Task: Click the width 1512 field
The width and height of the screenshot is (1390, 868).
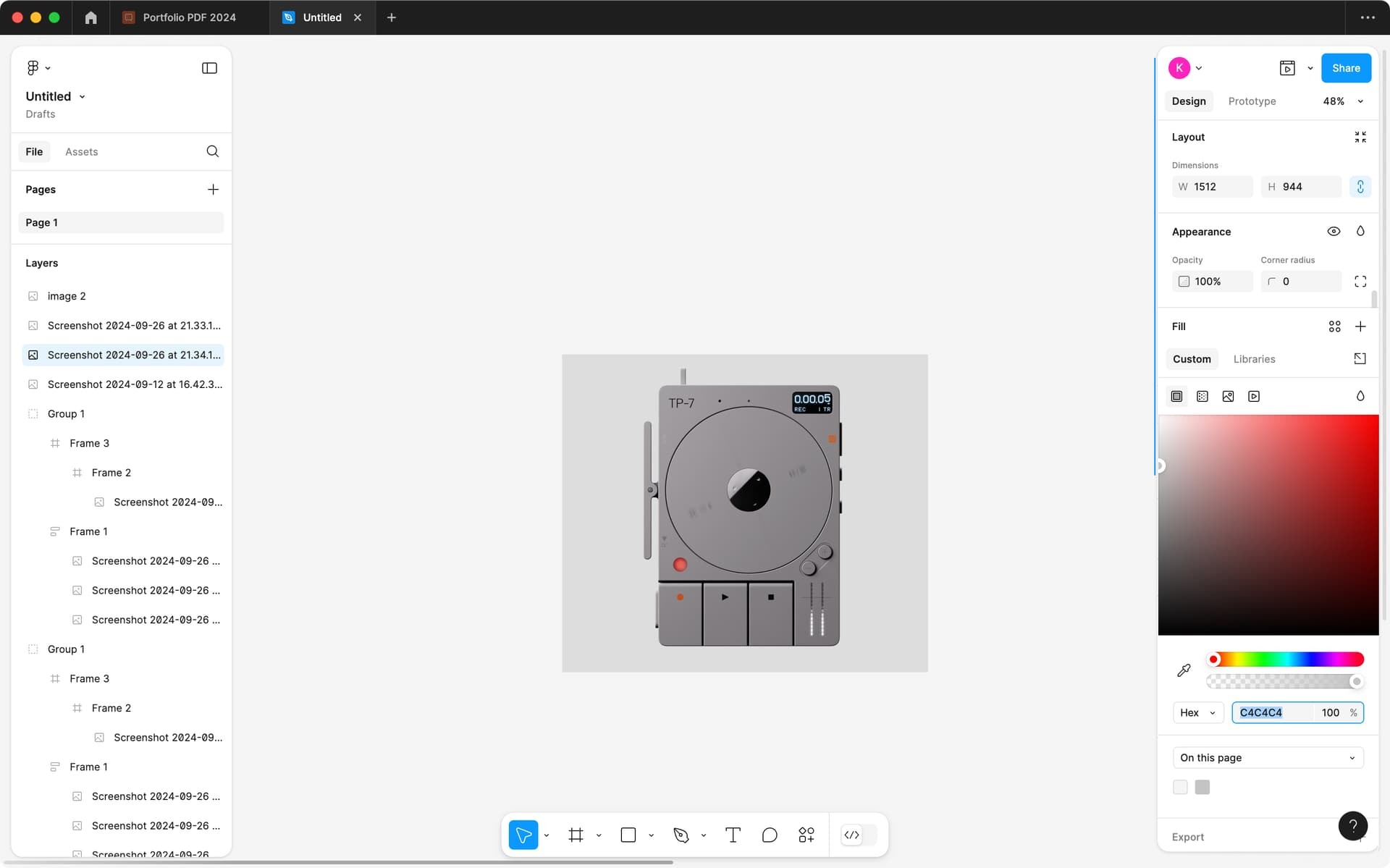Action: (1213, 187)
